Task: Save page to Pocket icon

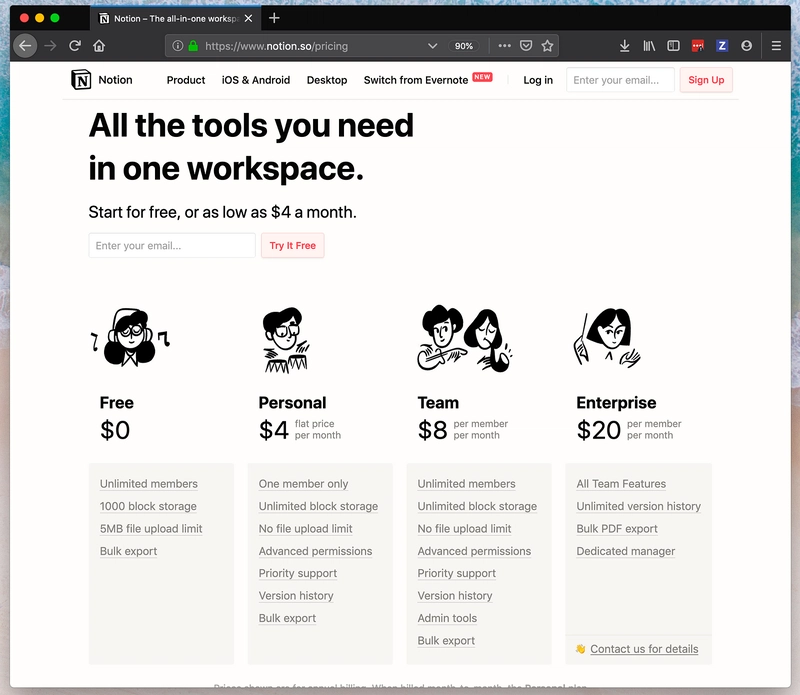Action: point(526,46)
